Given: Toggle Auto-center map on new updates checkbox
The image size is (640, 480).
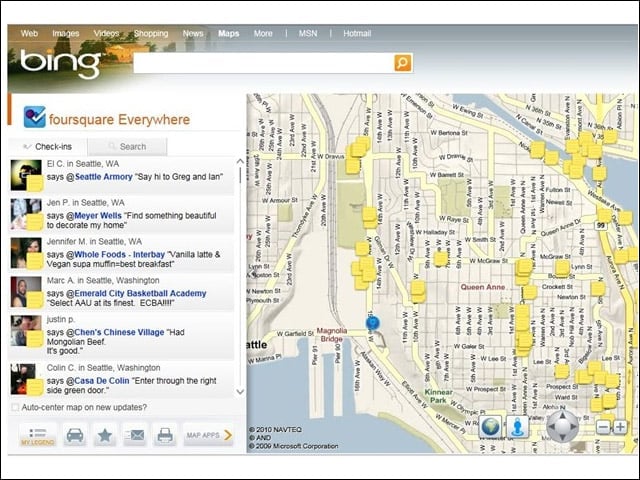Looking at the screenshot, I should click(15, 407).
